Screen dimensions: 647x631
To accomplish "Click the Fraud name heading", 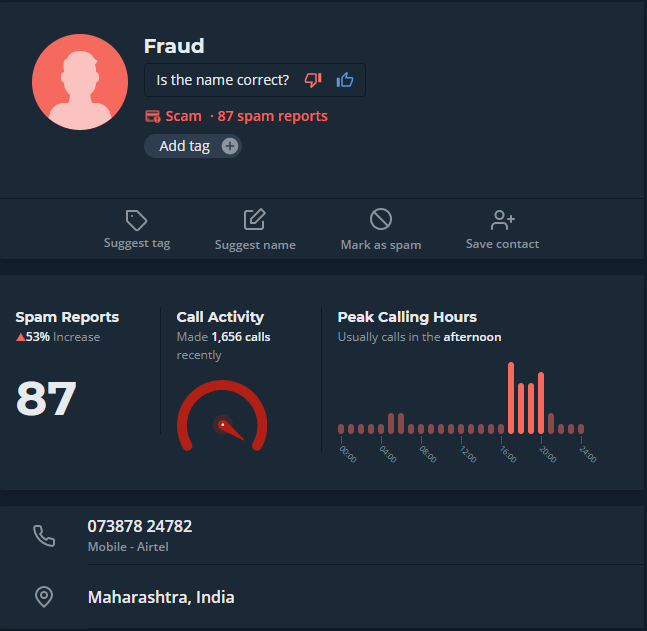I will click(174, 46).
